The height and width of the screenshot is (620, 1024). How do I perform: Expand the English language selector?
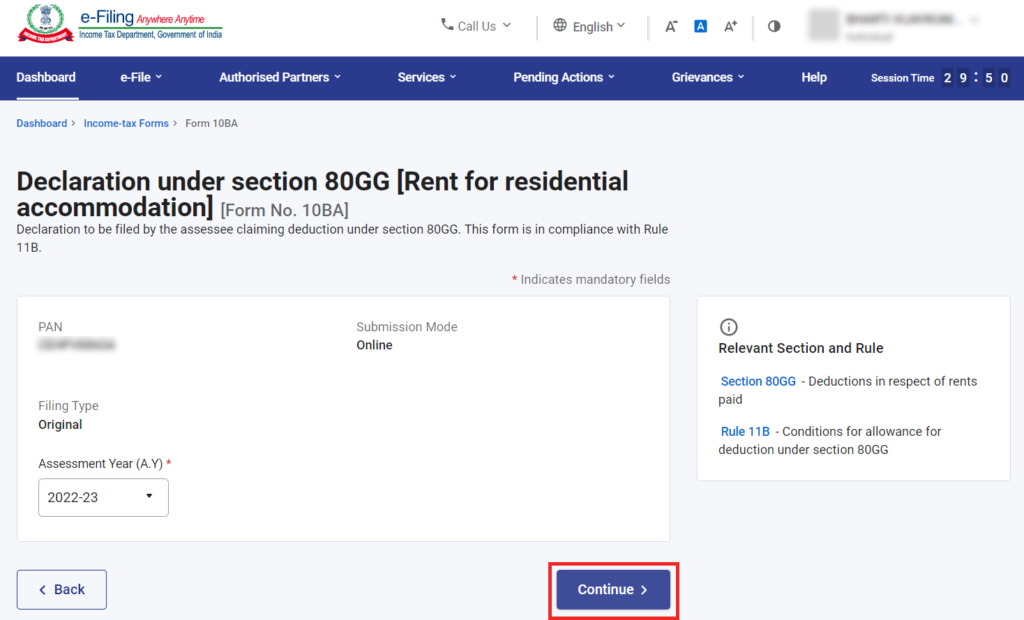(590, 27)
